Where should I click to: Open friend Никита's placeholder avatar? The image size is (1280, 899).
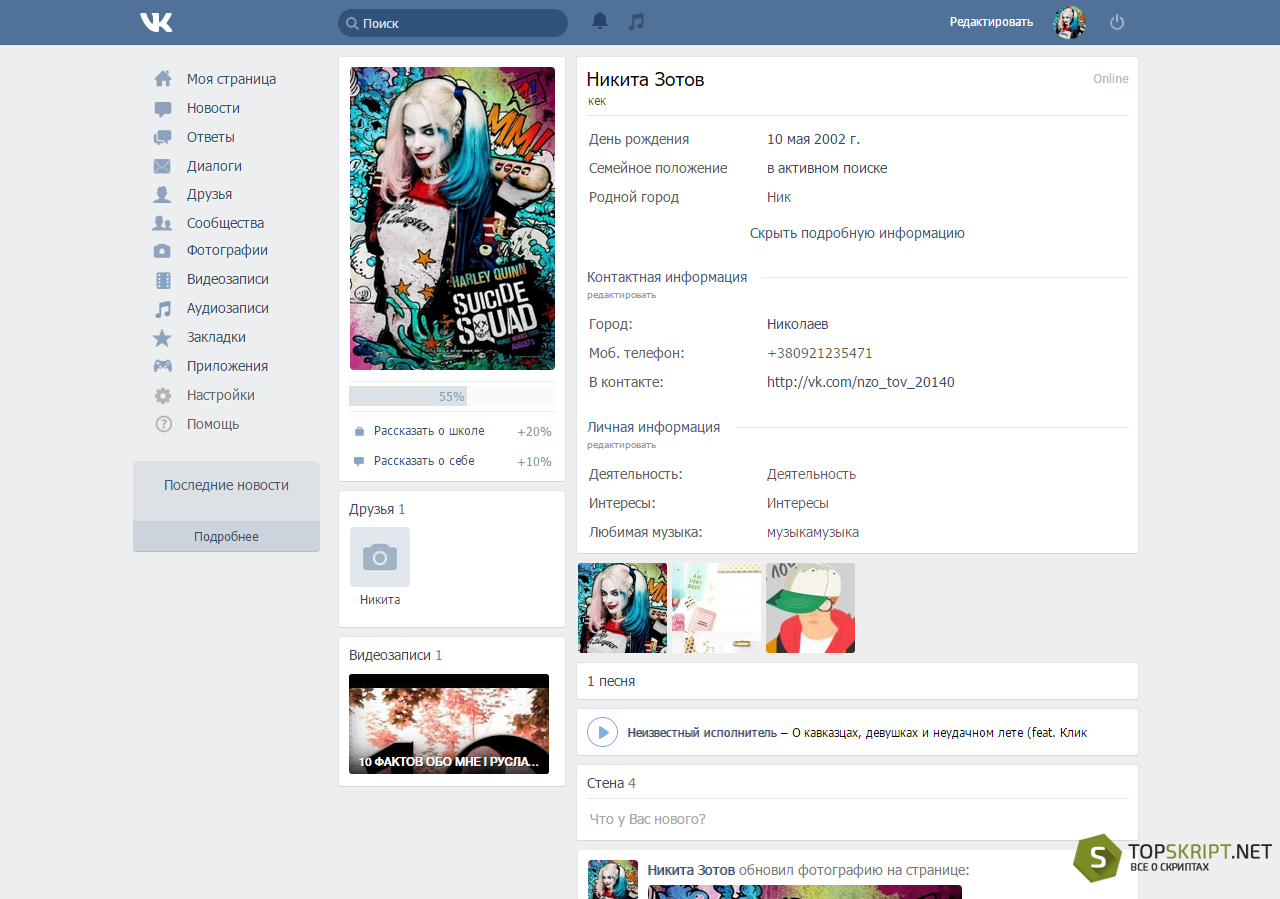[380, 557]
